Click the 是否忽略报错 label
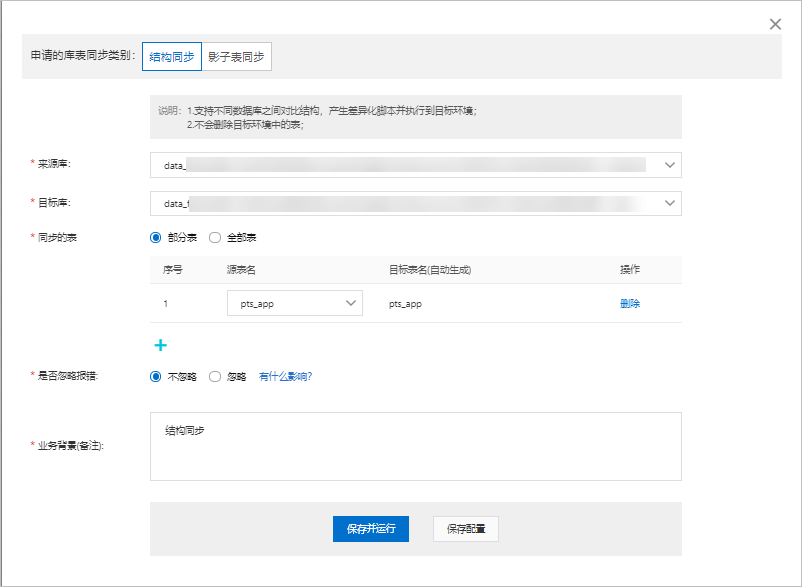This screenshot has height=587, width=802. 68,376
